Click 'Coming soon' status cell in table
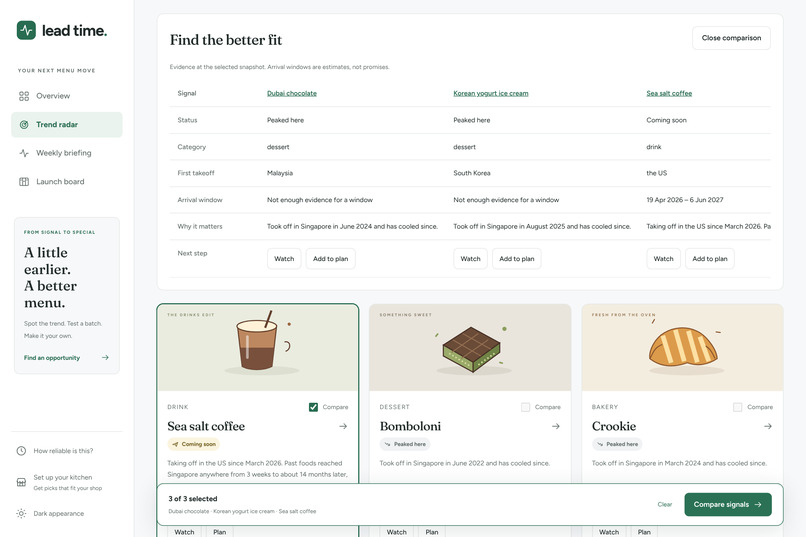 666,120
